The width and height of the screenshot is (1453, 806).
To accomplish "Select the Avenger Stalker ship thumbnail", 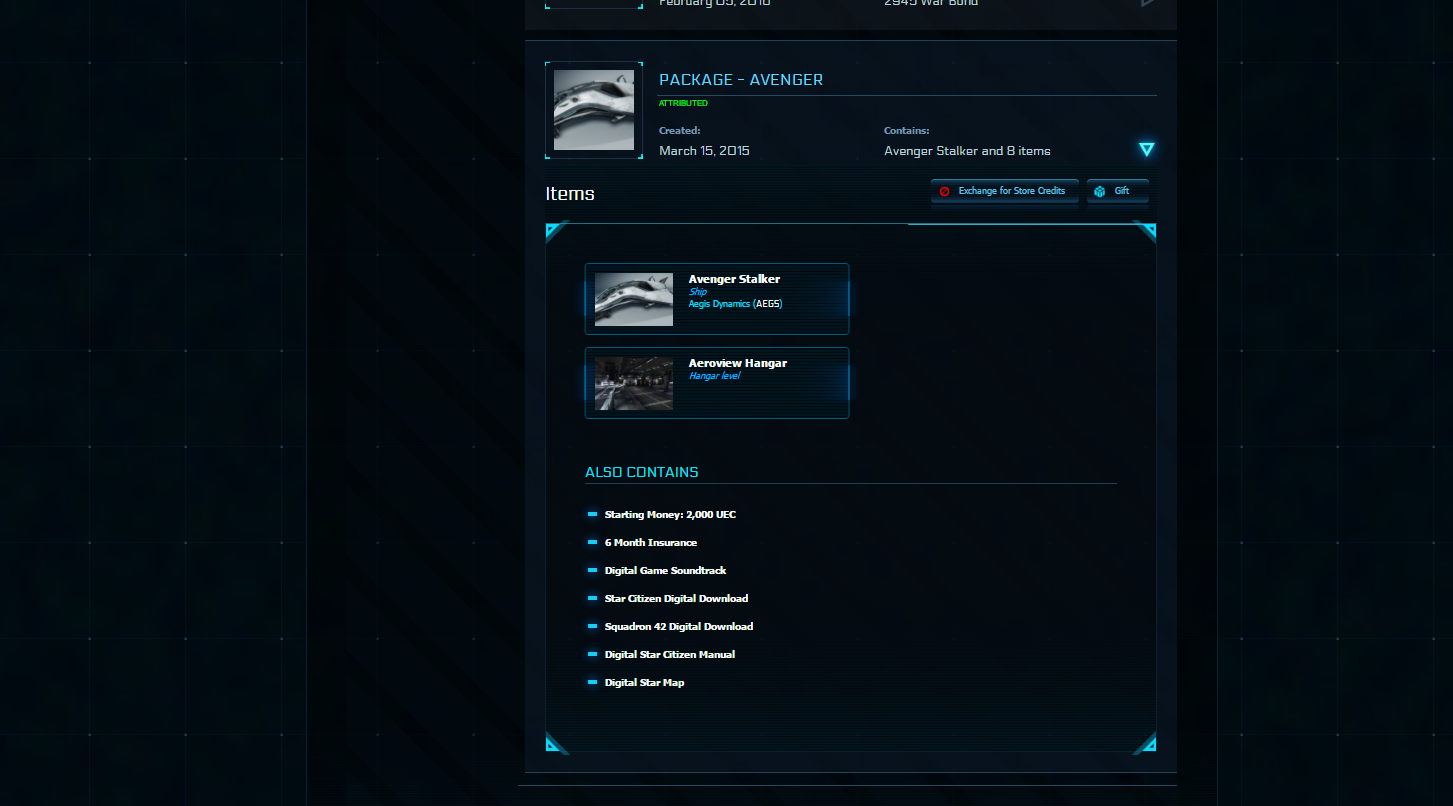I will [634, 299].
